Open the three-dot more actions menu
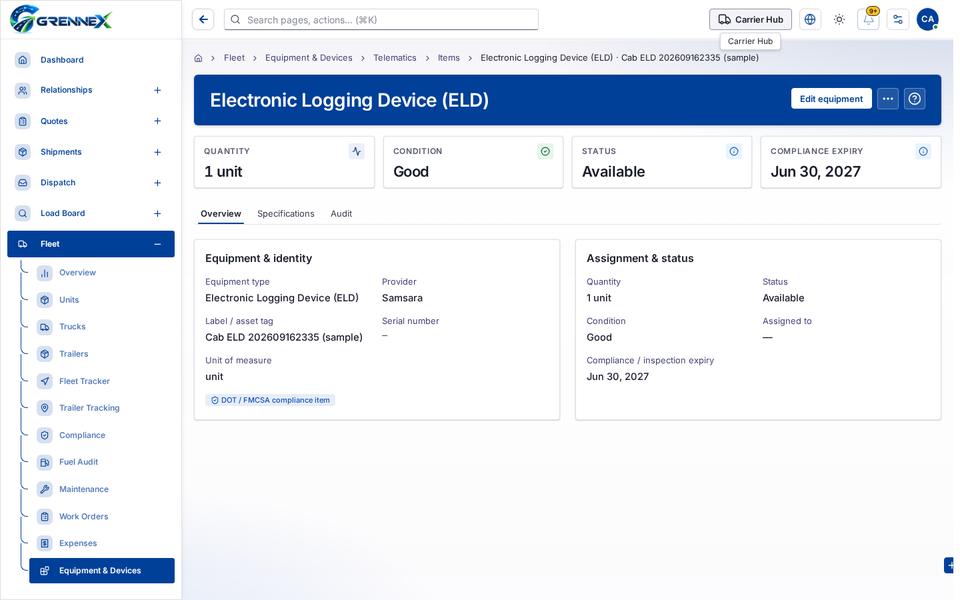 [x=887, y=99]
